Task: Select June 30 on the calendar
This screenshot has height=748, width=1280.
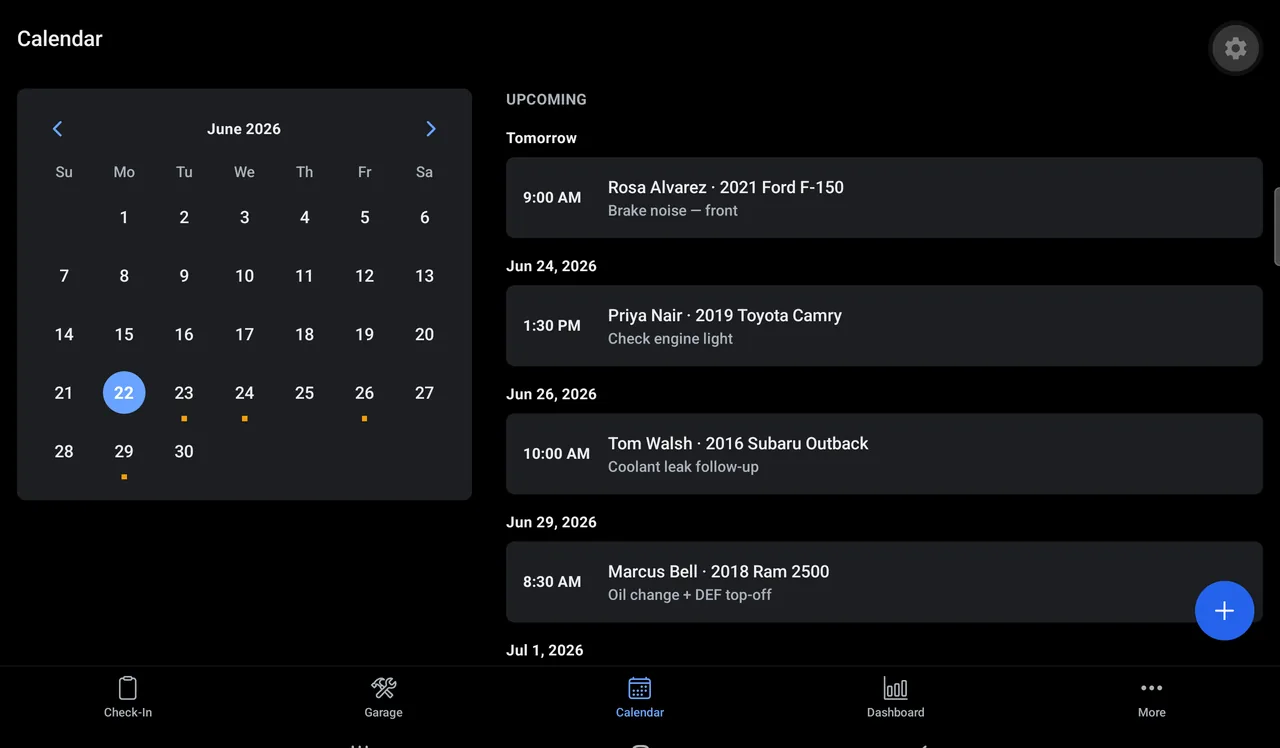Action: pyautogui.click(x=184, y=452)
